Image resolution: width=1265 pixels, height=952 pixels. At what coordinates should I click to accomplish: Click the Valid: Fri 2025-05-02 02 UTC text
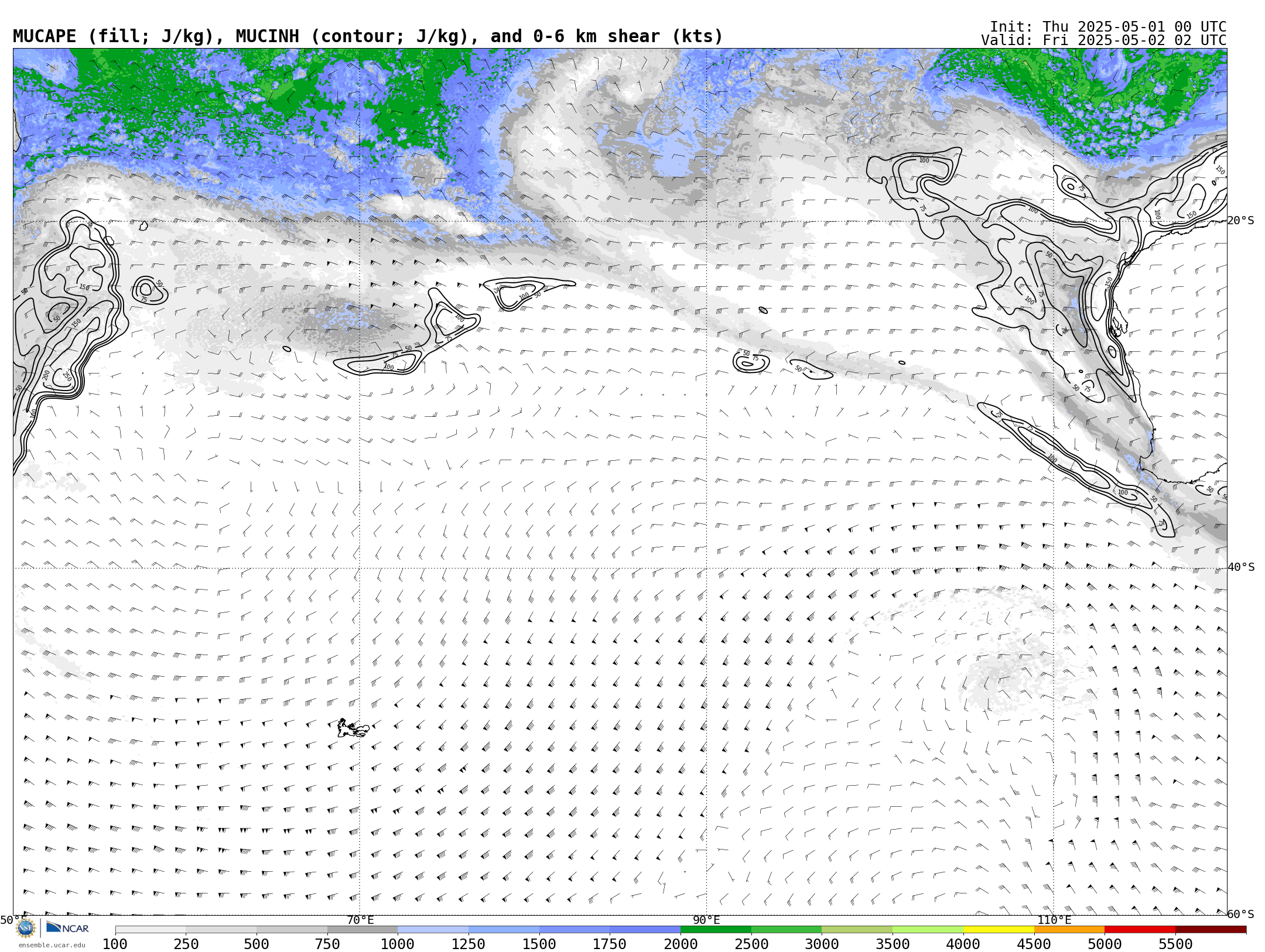pos(1103,40)
